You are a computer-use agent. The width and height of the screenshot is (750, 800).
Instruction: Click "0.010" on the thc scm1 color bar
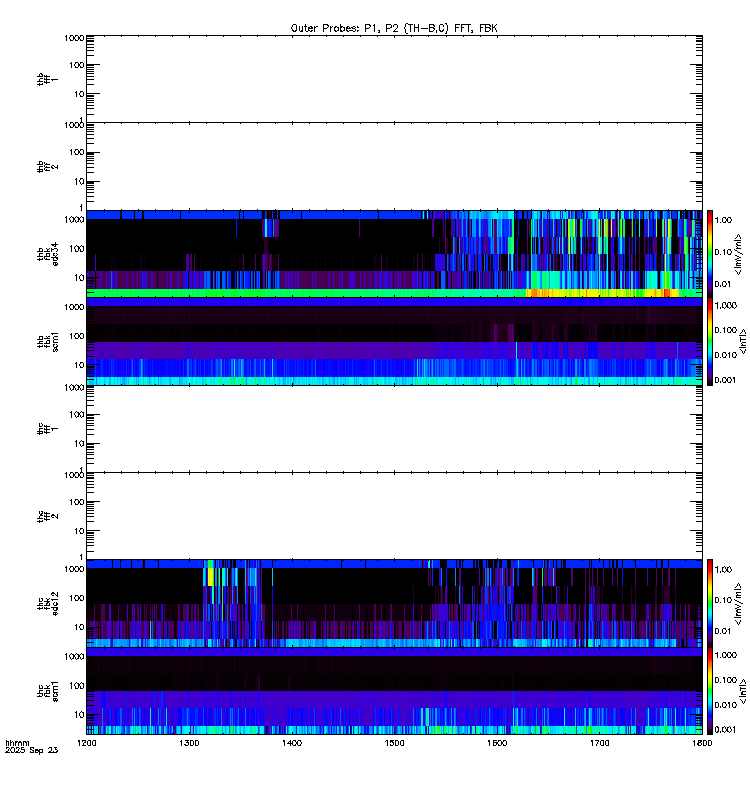coord(726,705)
